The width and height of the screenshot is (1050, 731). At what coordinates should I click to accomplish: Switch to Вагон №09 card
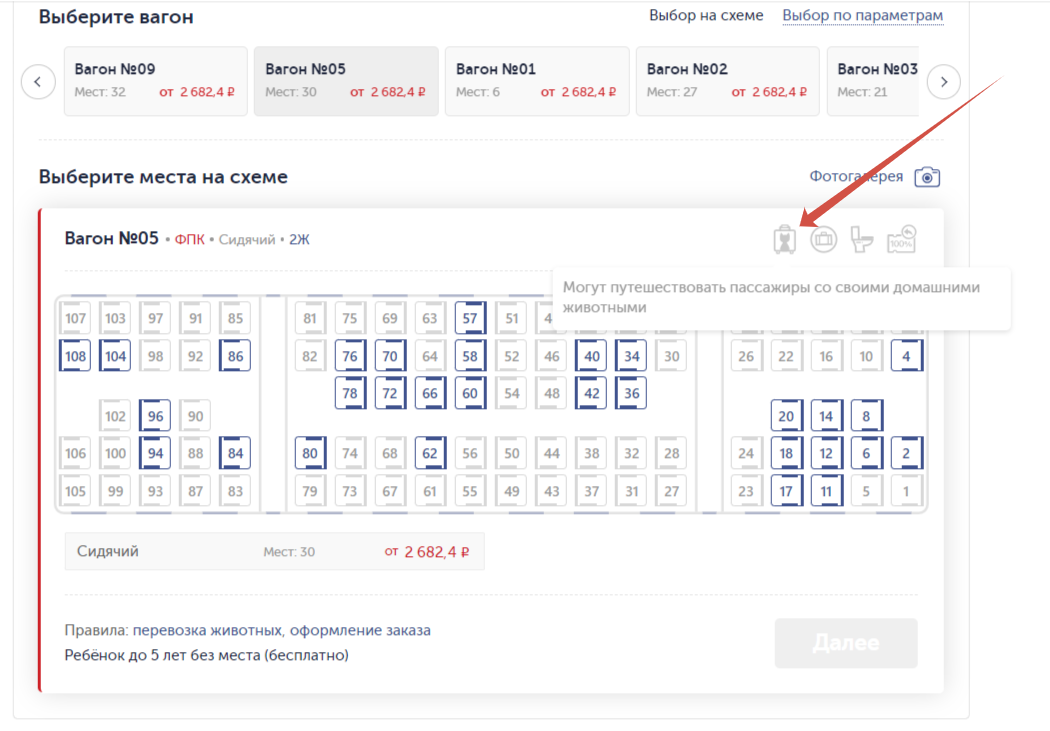[x=155, y=81]
